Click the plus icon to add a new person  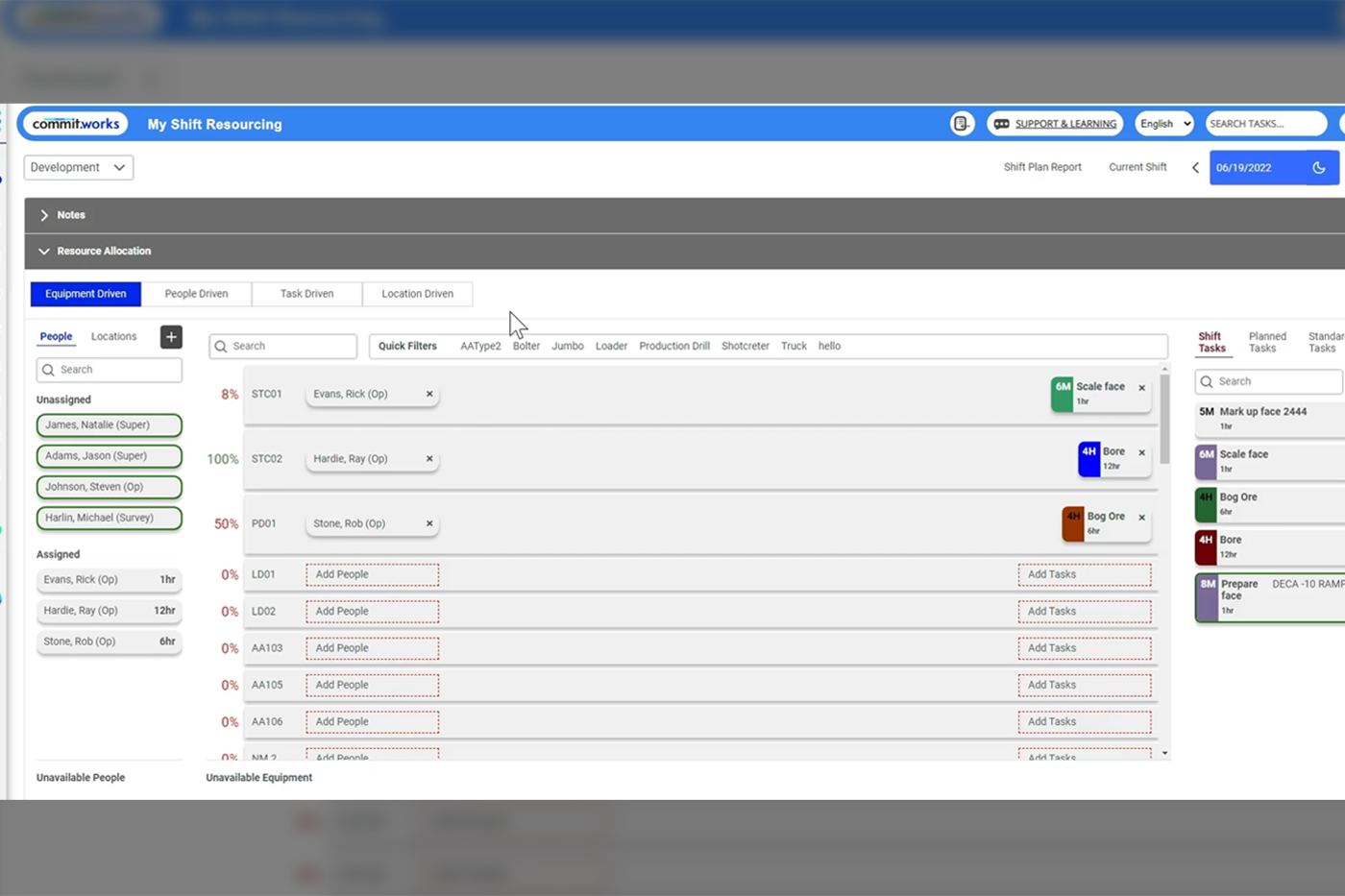171,337
